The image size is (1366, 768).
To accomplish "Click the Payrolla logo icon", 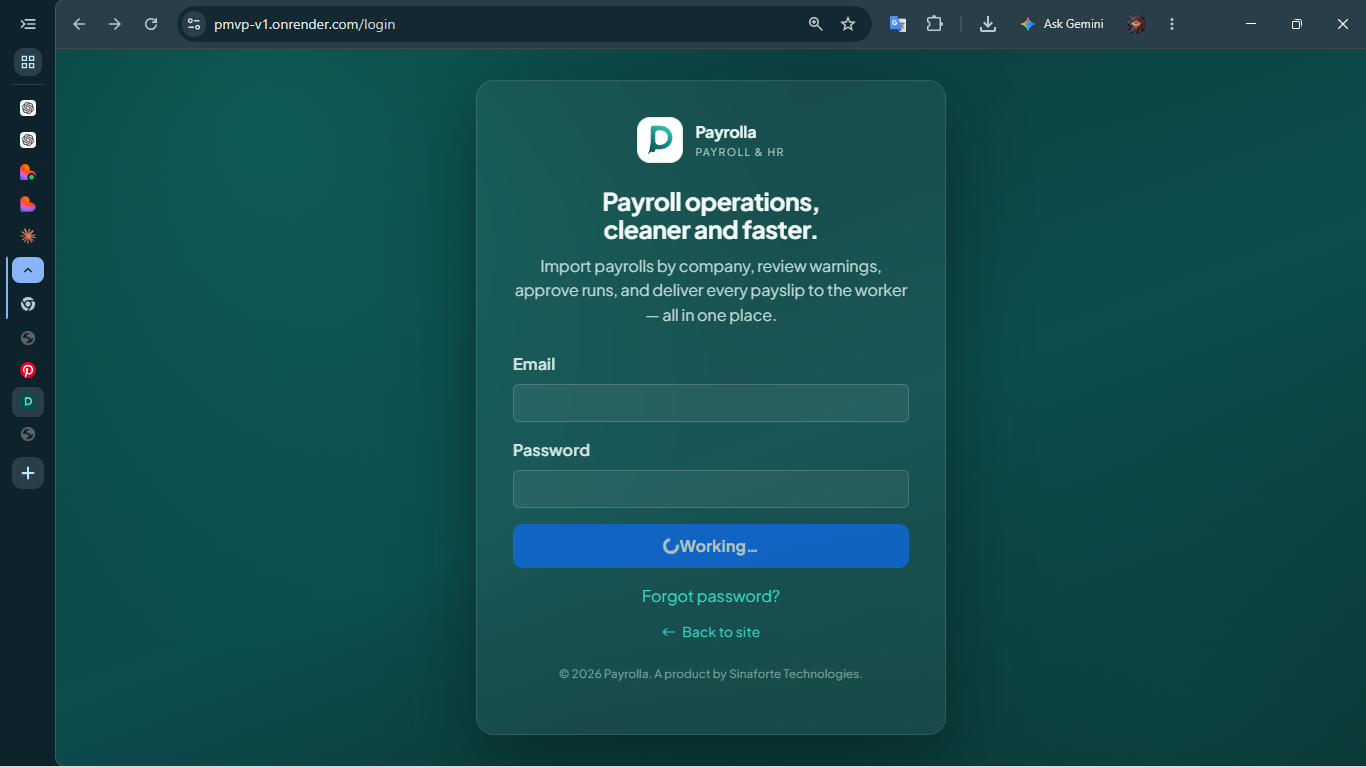I will coord(660,140).
